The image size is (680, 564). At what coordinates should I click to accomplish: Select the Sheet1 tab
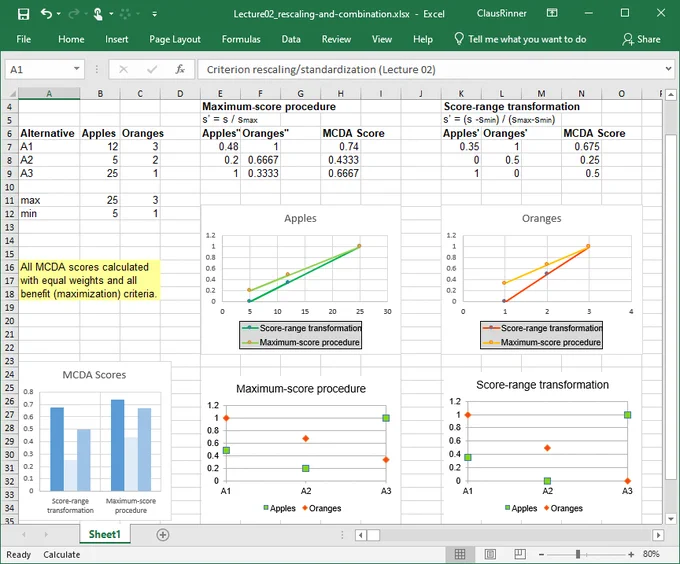point(105,535)
